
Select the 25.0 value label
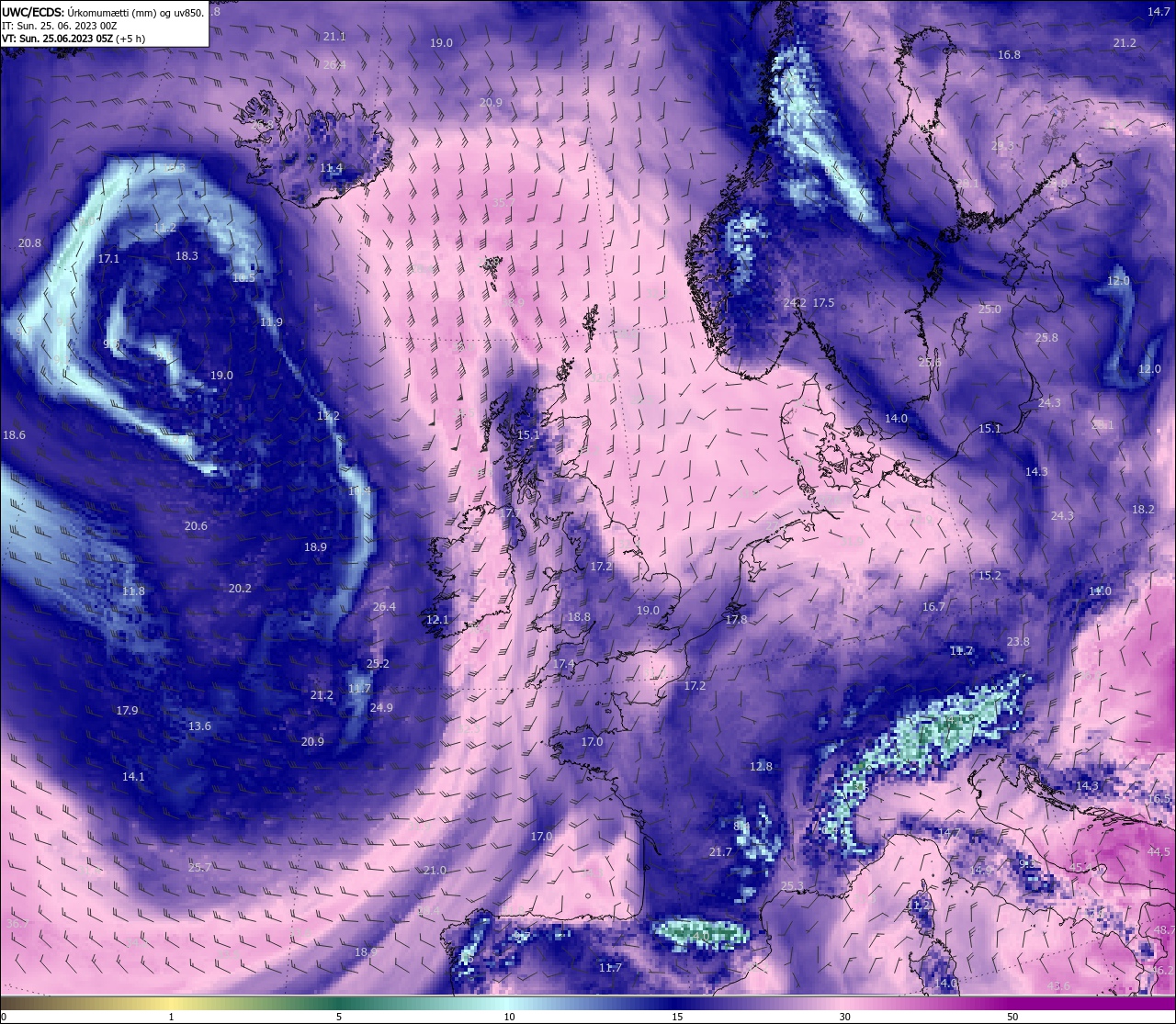click(989, 309)
